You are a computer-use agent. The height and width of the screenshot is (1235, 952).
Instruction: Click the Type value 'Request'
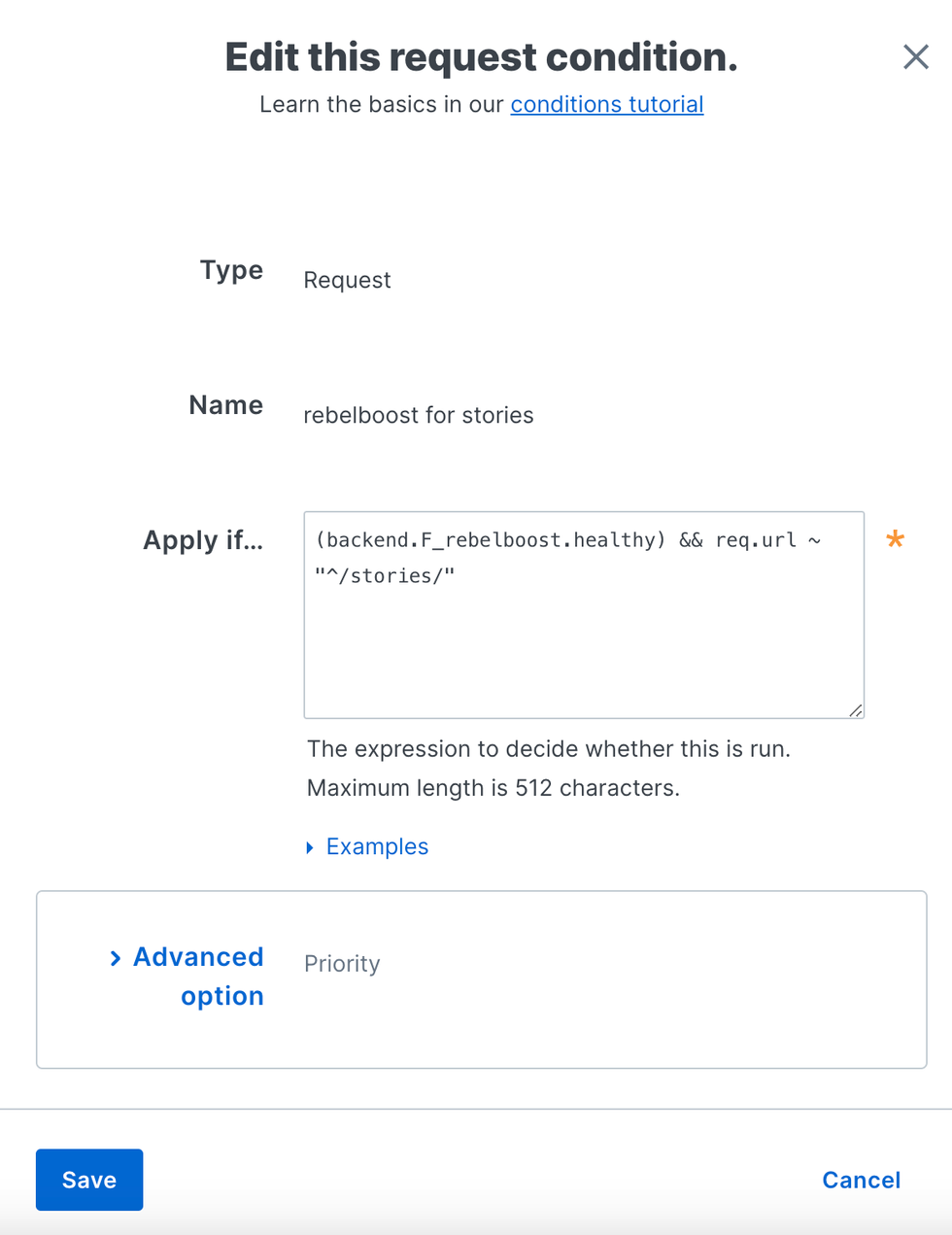347,280
